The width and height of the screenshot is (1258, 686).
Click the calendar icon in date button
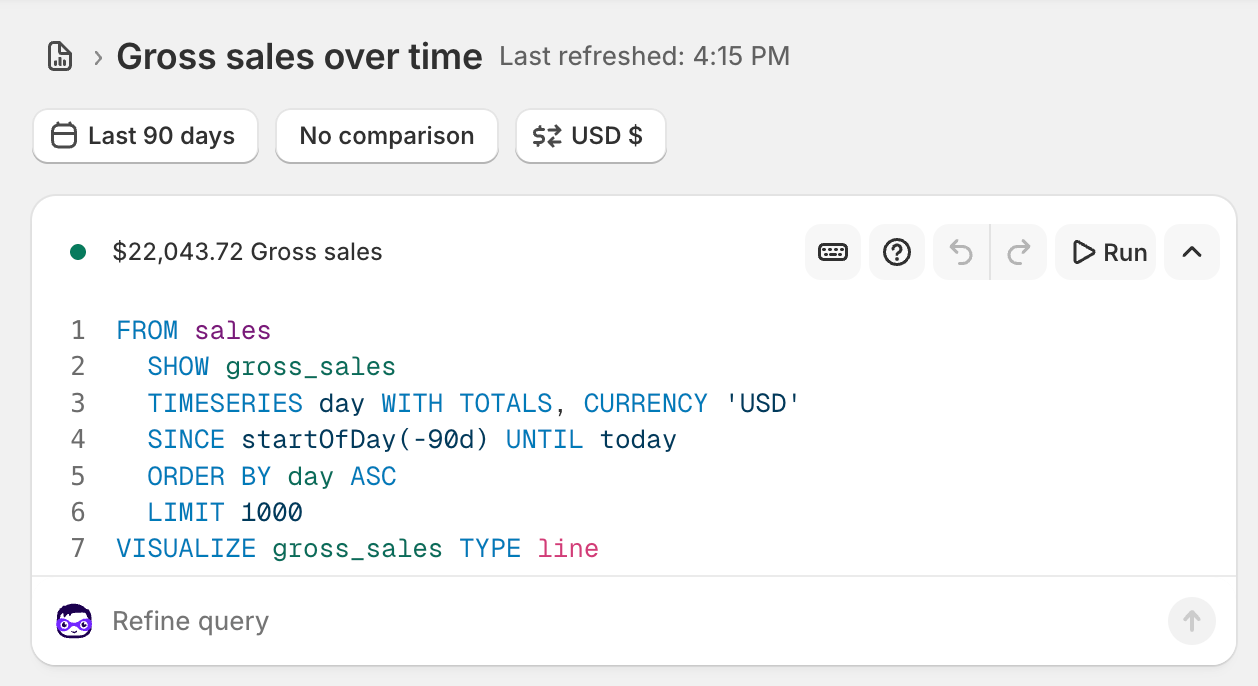click(64, 136)
